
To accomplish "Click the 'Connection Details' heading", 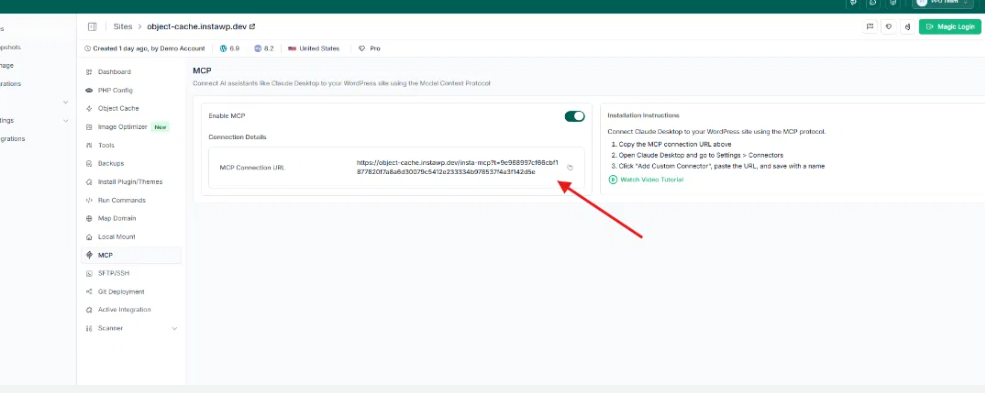I will point(237,137).
